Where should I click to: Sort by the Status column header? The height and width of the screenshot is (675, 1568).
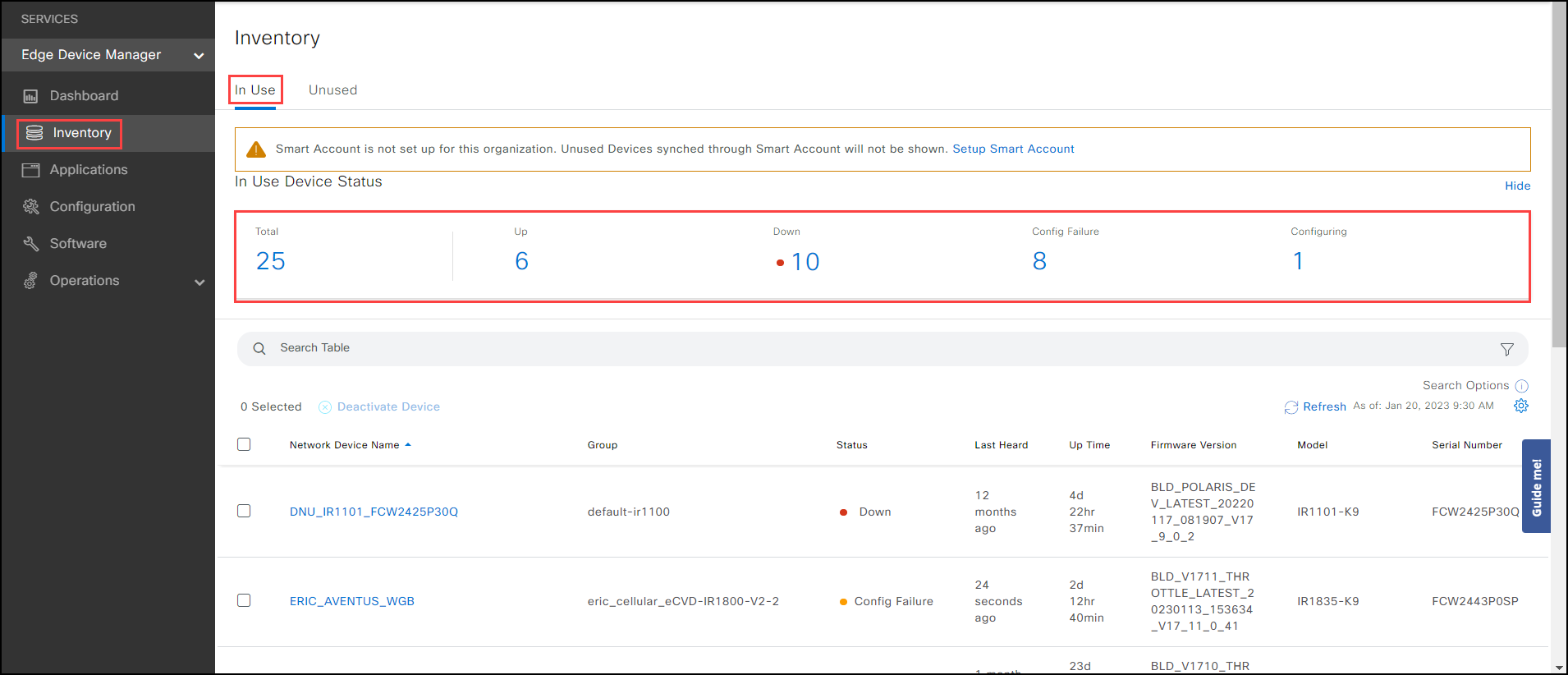[x=851, y=445]
